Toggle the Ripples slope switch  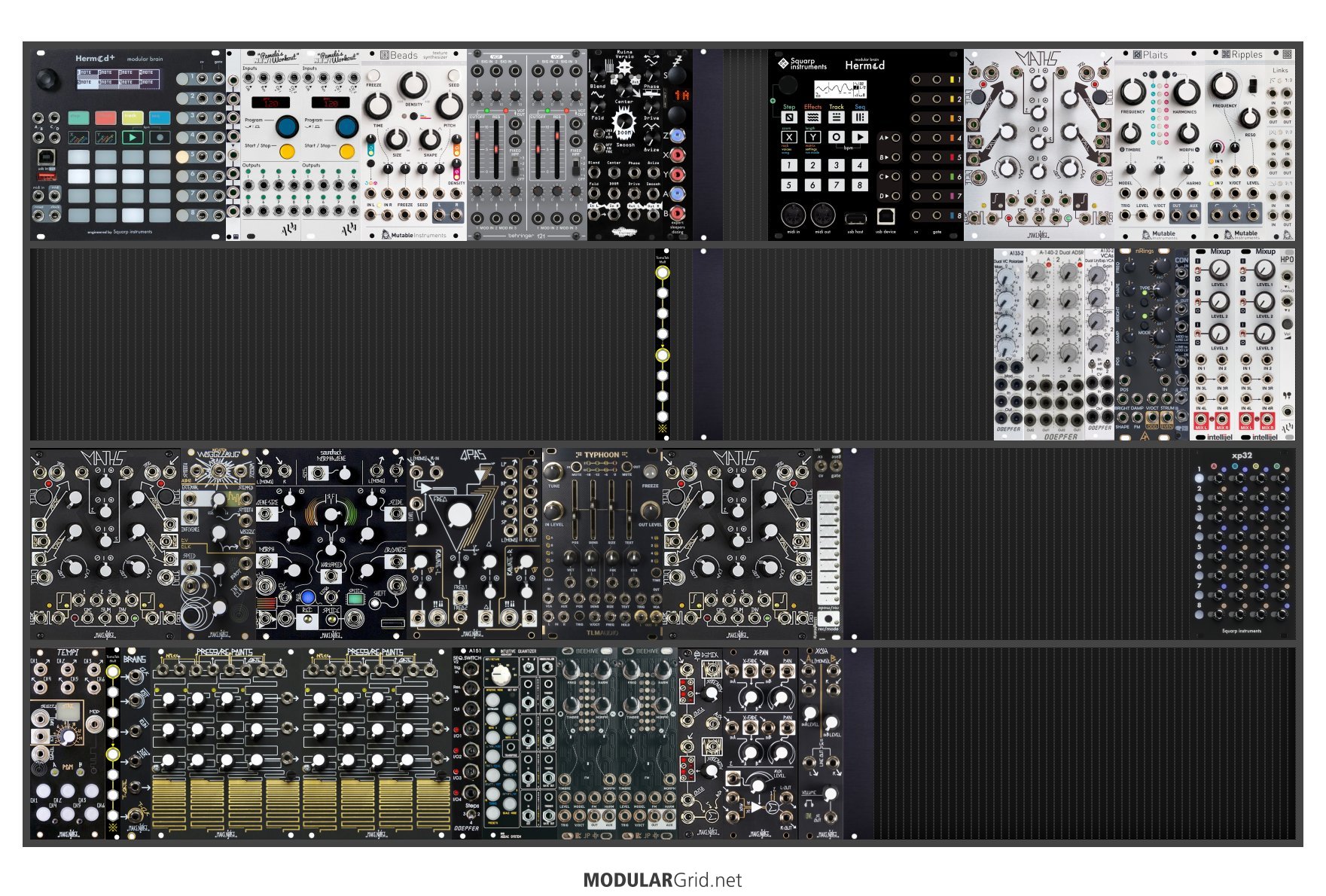coord(1251,86)
